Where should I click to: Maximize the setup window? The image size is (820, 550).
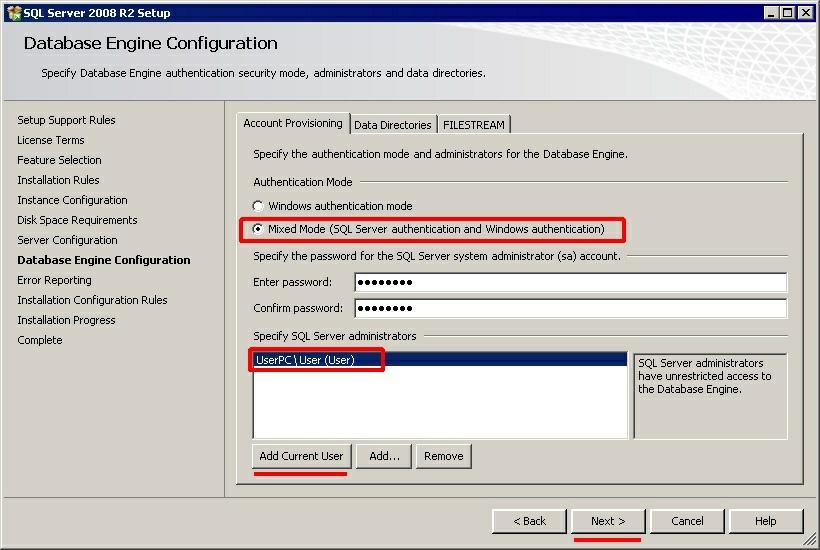[x=788, y=13]
